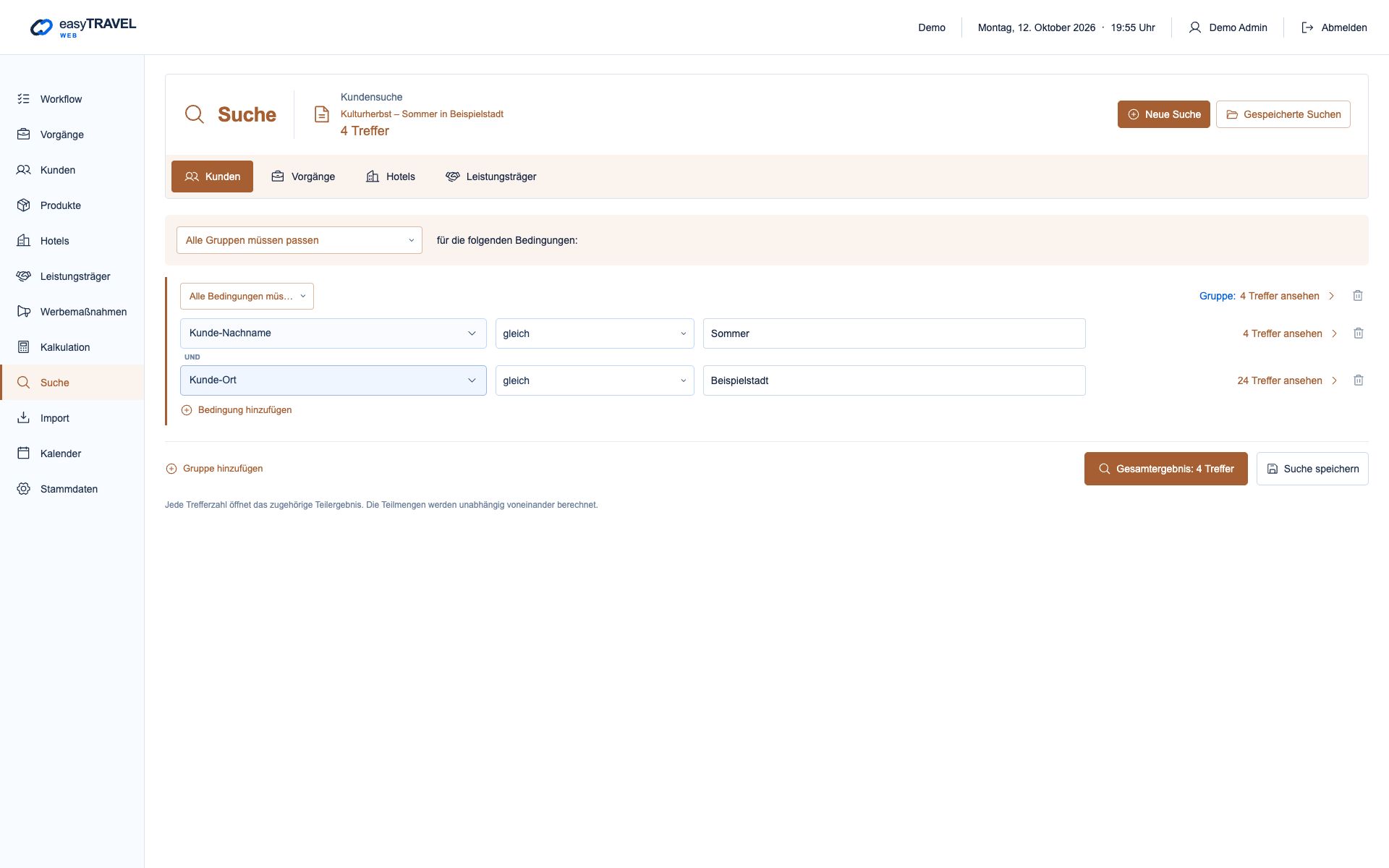Viewport: 1389px width, 868px height.
Task: Open Vorgänge in the sidebar
Action: 72,135
